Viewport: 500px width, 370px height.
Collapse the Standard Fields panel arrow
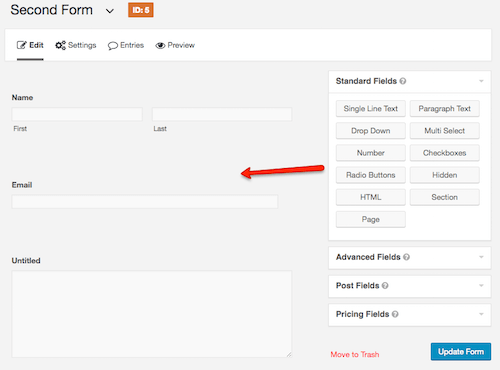481,81
